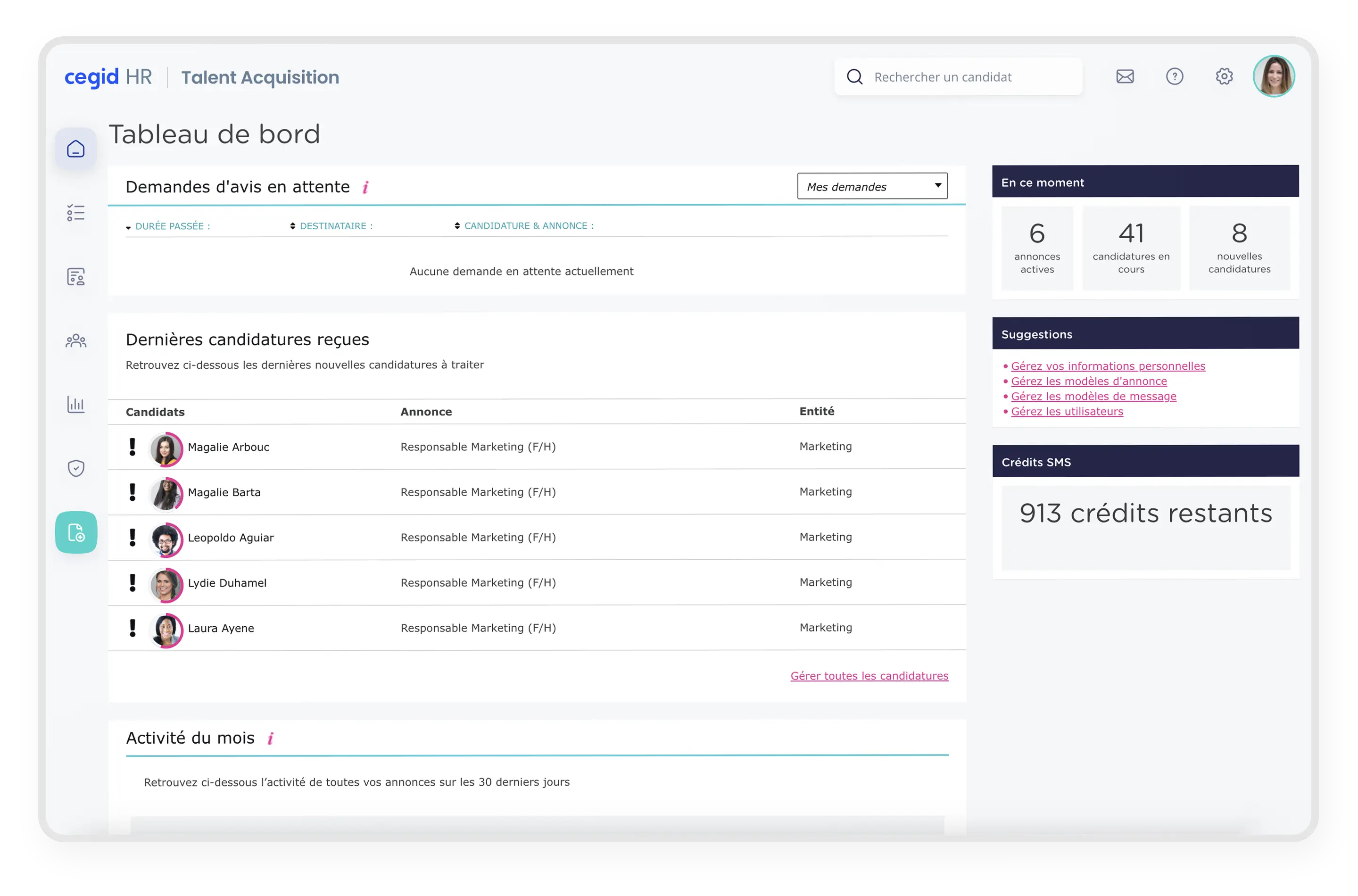Sort by Durée passée column

tap(172, 226)
